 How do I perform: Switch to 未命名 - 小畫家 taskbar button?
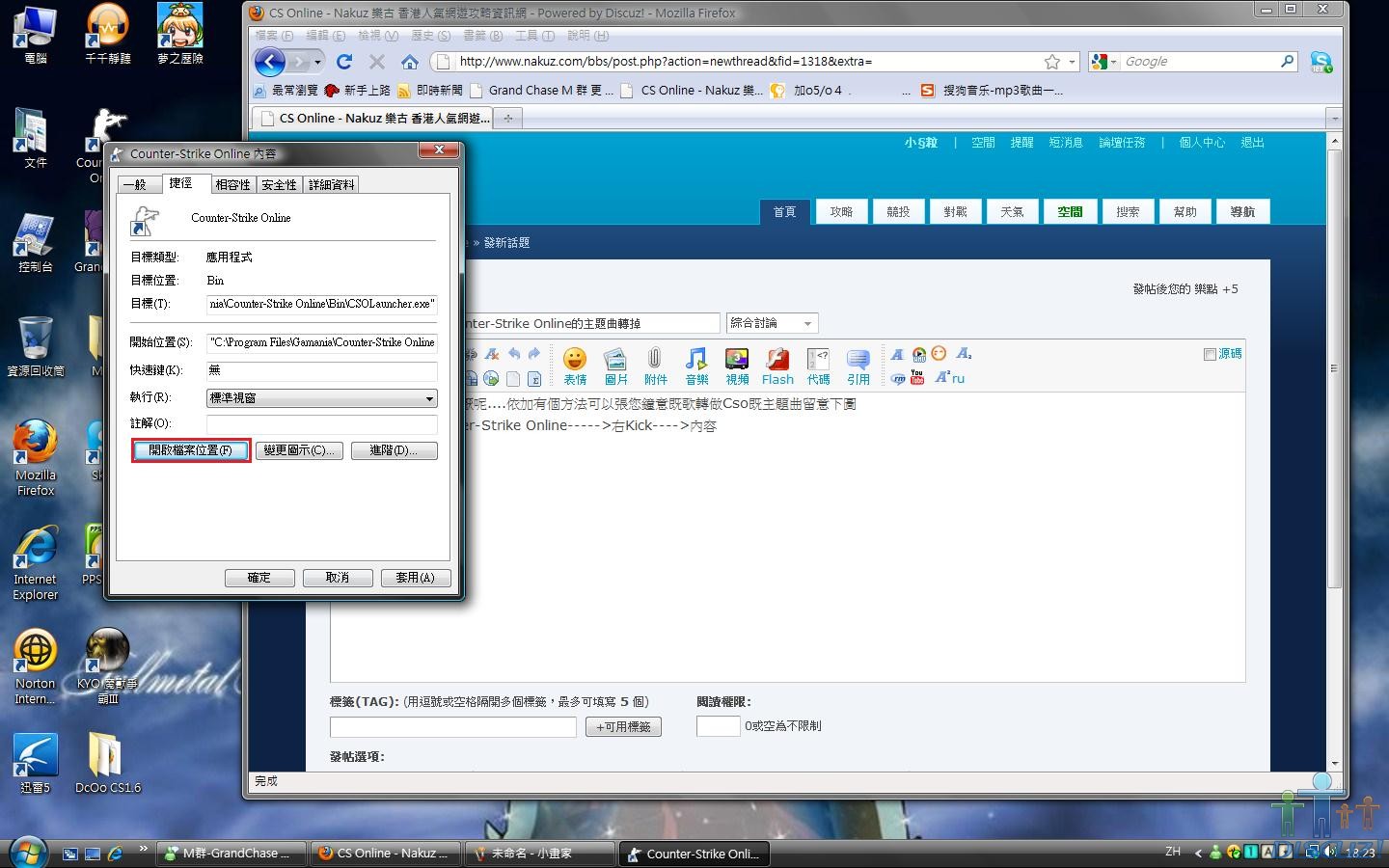pyautogui.click(x=540, y=854)
